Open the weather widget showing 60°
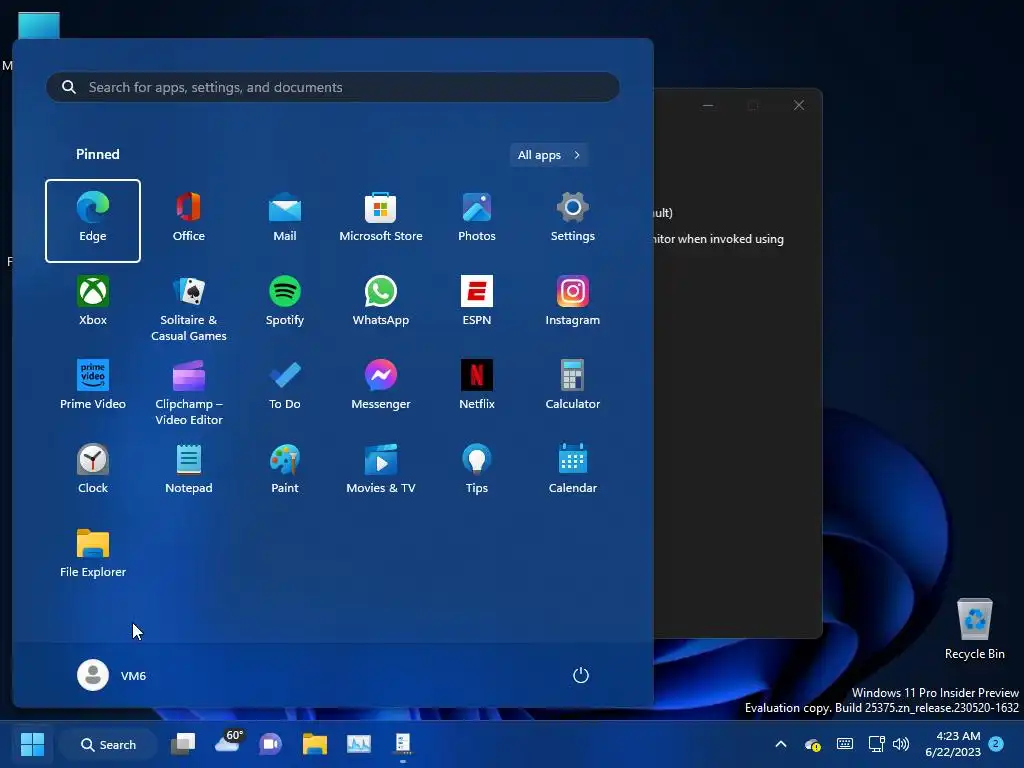 pyautogui.click(x=228, y=743)
